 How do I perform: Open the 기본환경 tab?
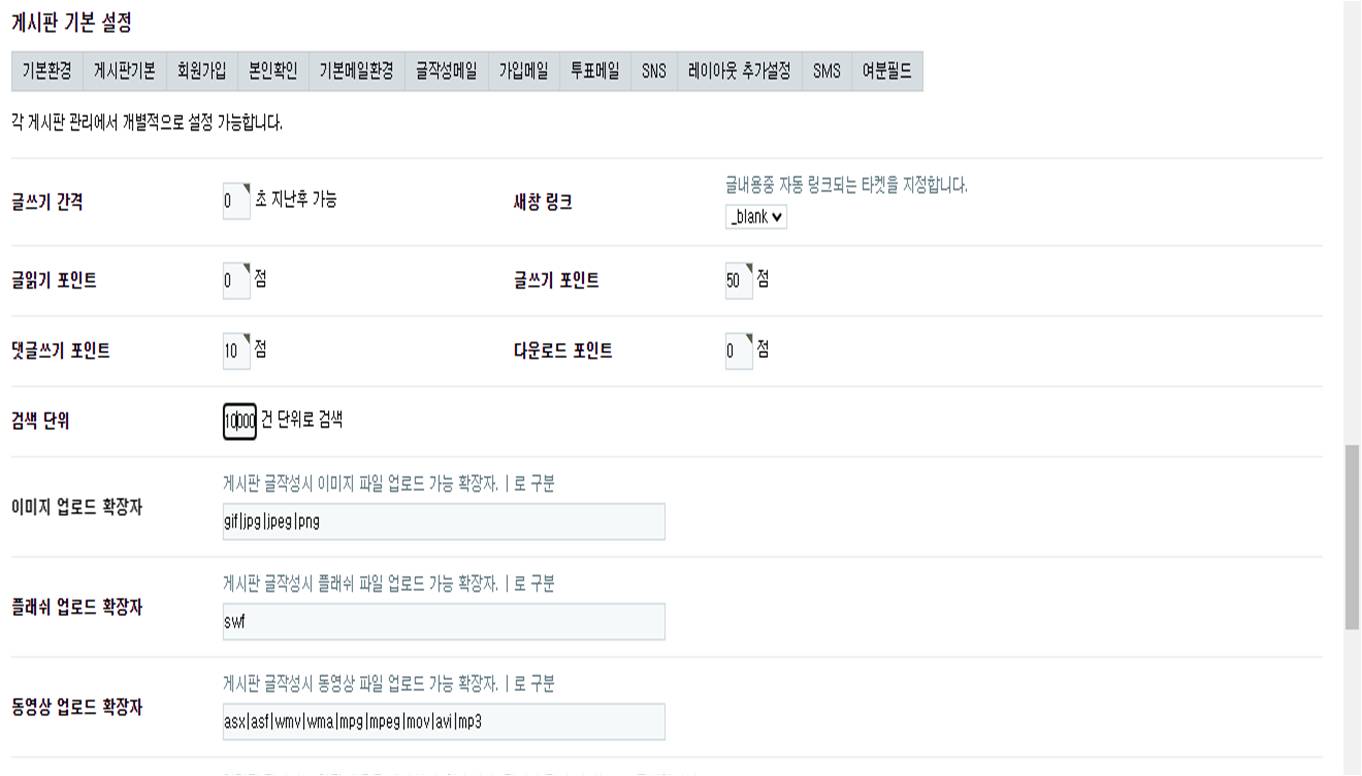coord(47,71)
